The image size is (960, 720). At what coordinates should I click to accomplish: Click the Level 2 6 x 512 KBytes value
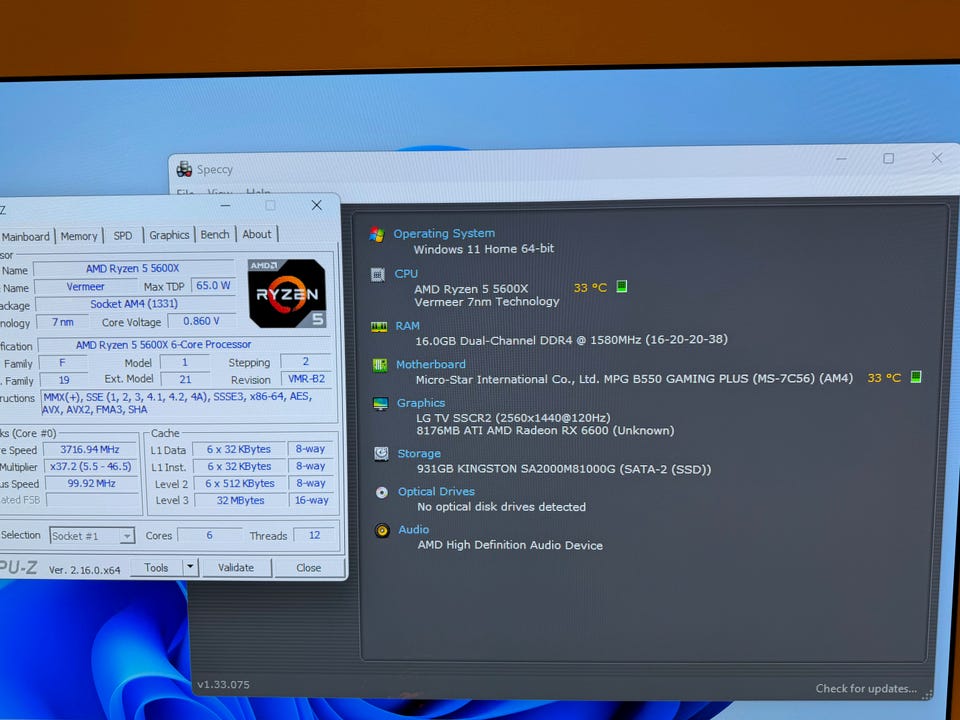pyautogui.click(x=240, y=483)
